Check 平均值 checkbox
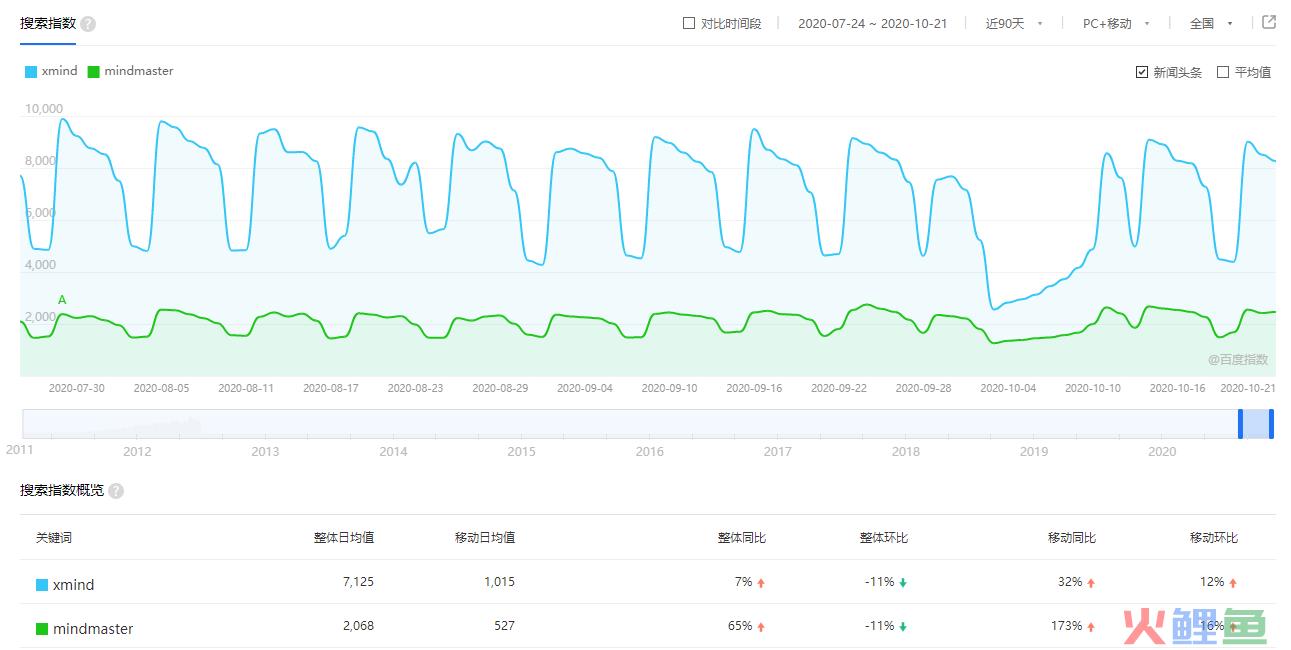1291x650 pixels. pyautogui.click(x=1222, y=72)
